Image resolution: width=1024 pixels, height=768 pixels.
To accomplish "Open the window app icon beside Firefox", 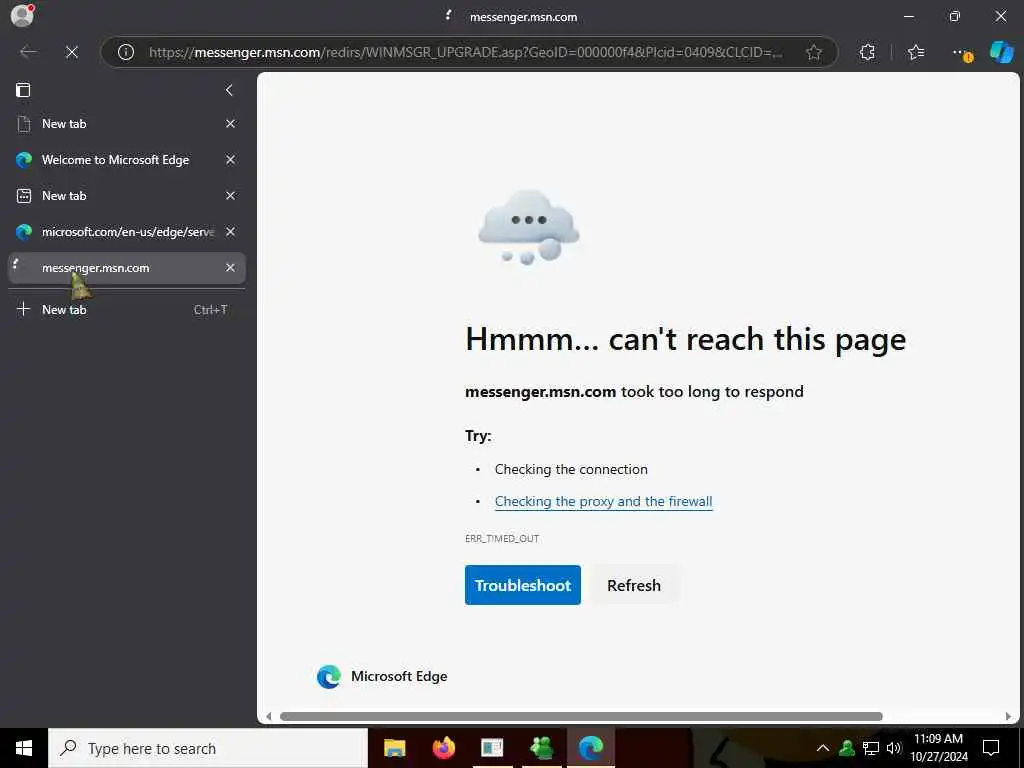I will pos(492,748).
